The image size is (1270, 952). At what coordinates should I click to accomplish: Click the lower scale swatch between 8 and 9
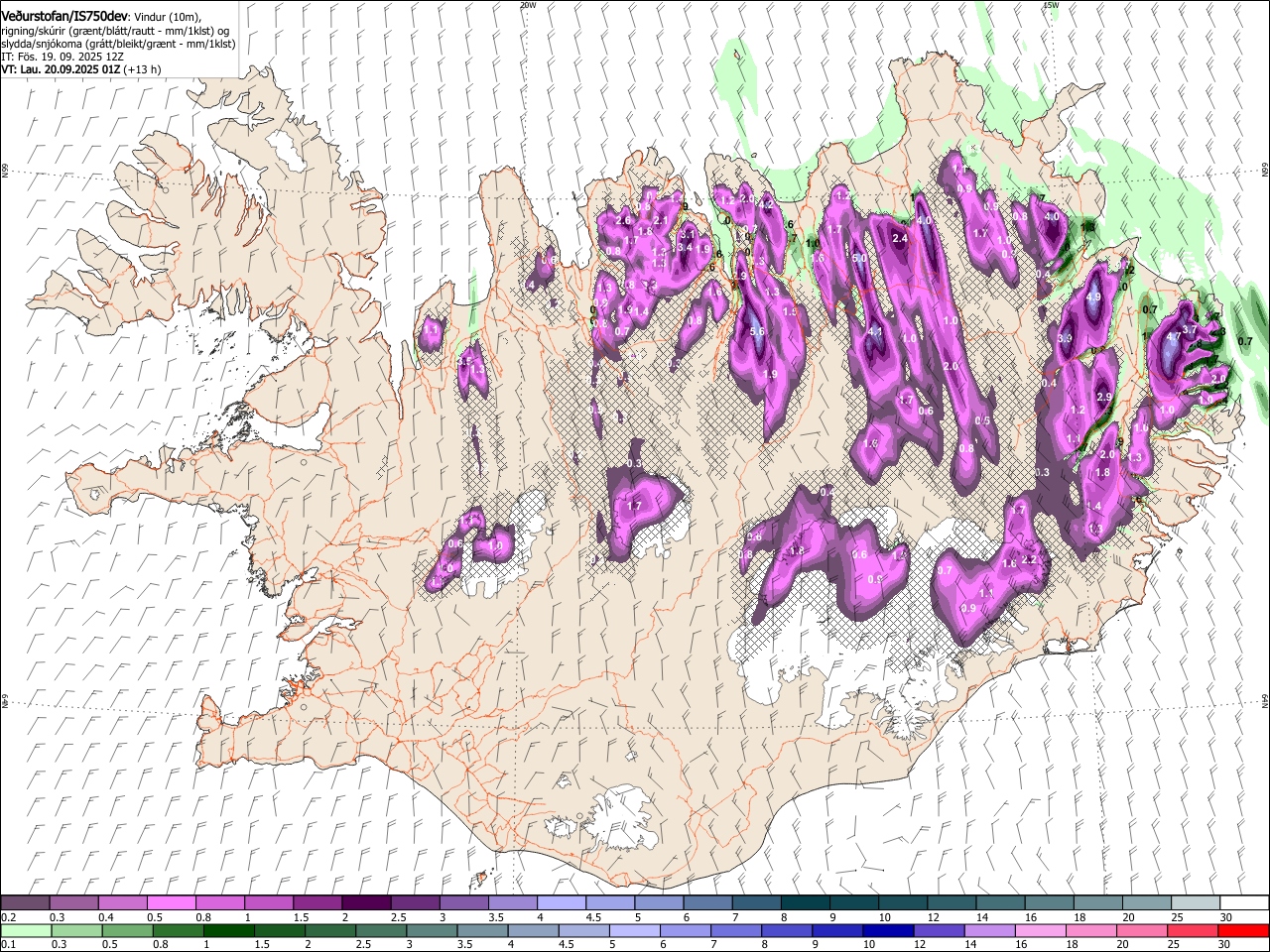788,930
